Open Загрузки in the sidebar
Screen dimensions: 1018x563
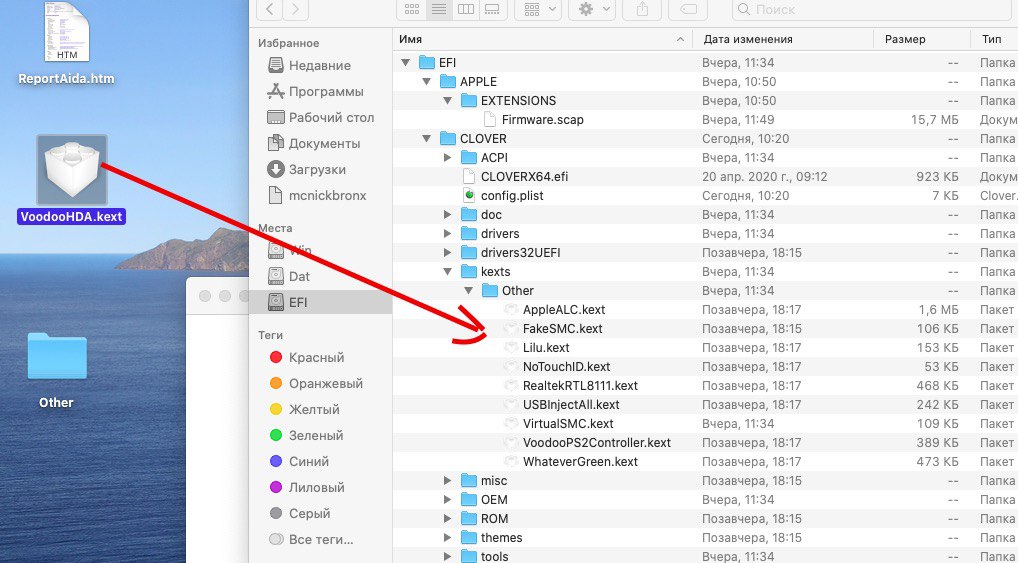point(306,169)
